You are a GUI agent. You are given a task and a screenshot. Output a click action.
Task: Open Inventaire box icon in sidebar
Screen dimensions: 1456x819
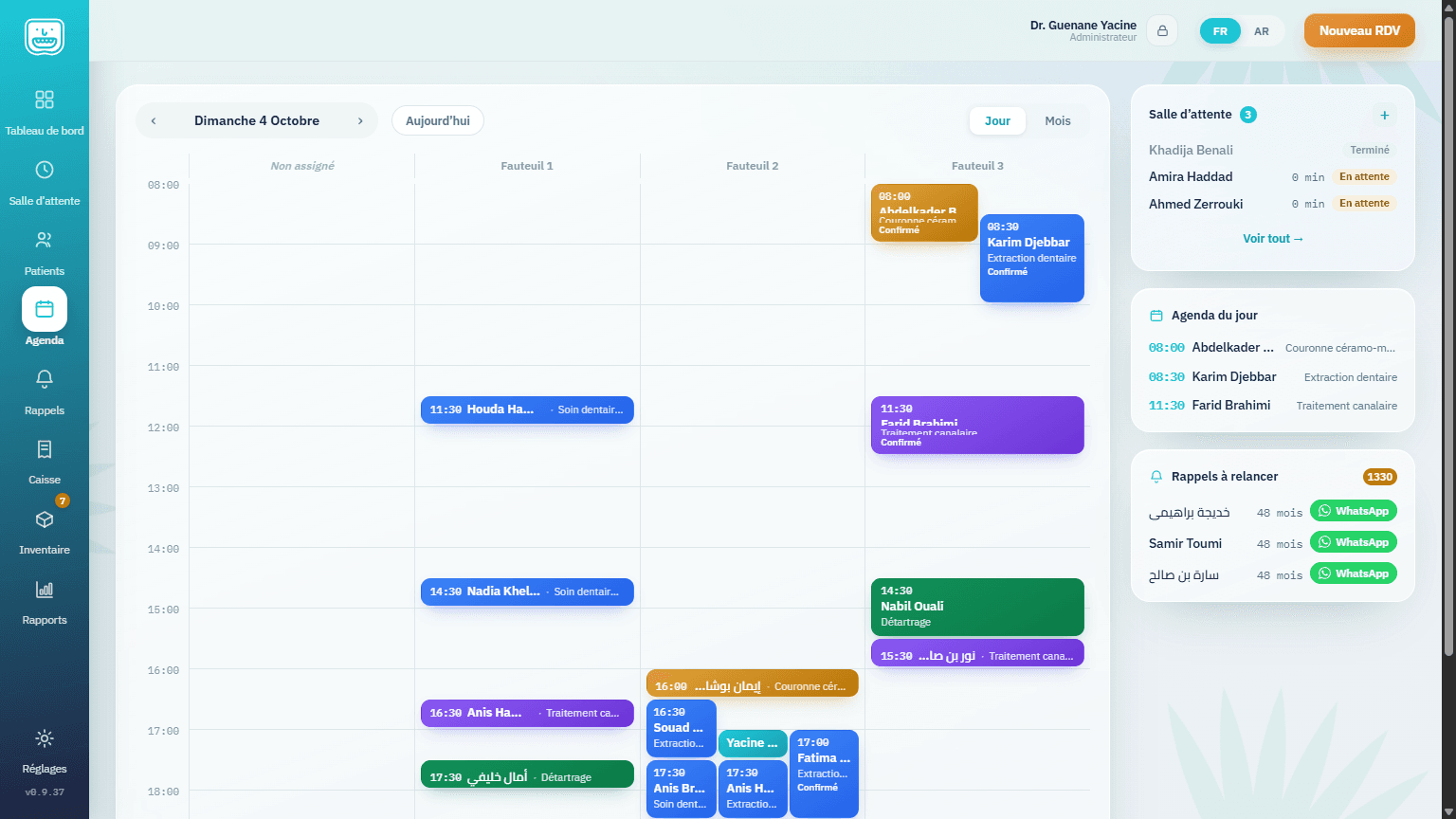coord(45,519)
